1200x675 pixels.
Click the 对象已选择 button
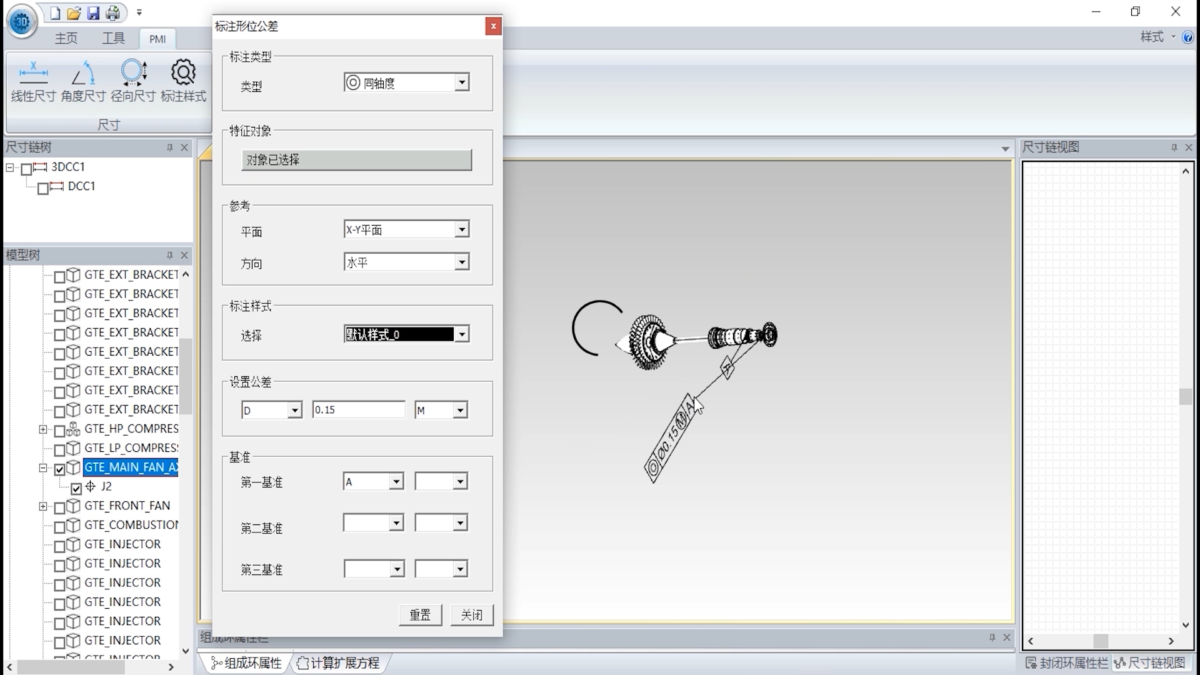click(x=357, y=160)
